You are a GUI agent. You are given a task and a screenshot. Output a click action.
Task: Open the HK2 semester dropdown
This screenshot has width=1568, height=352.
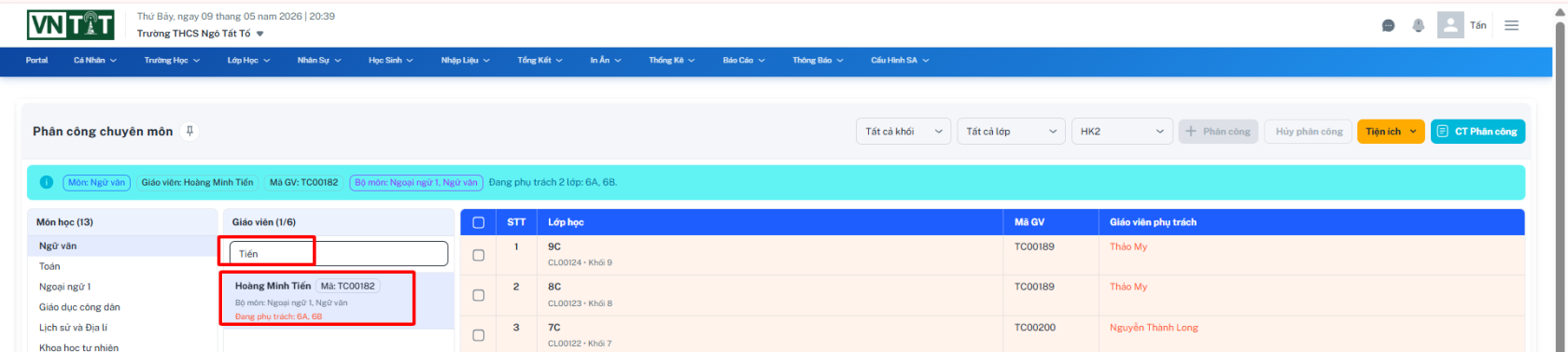coord(1122,132)
